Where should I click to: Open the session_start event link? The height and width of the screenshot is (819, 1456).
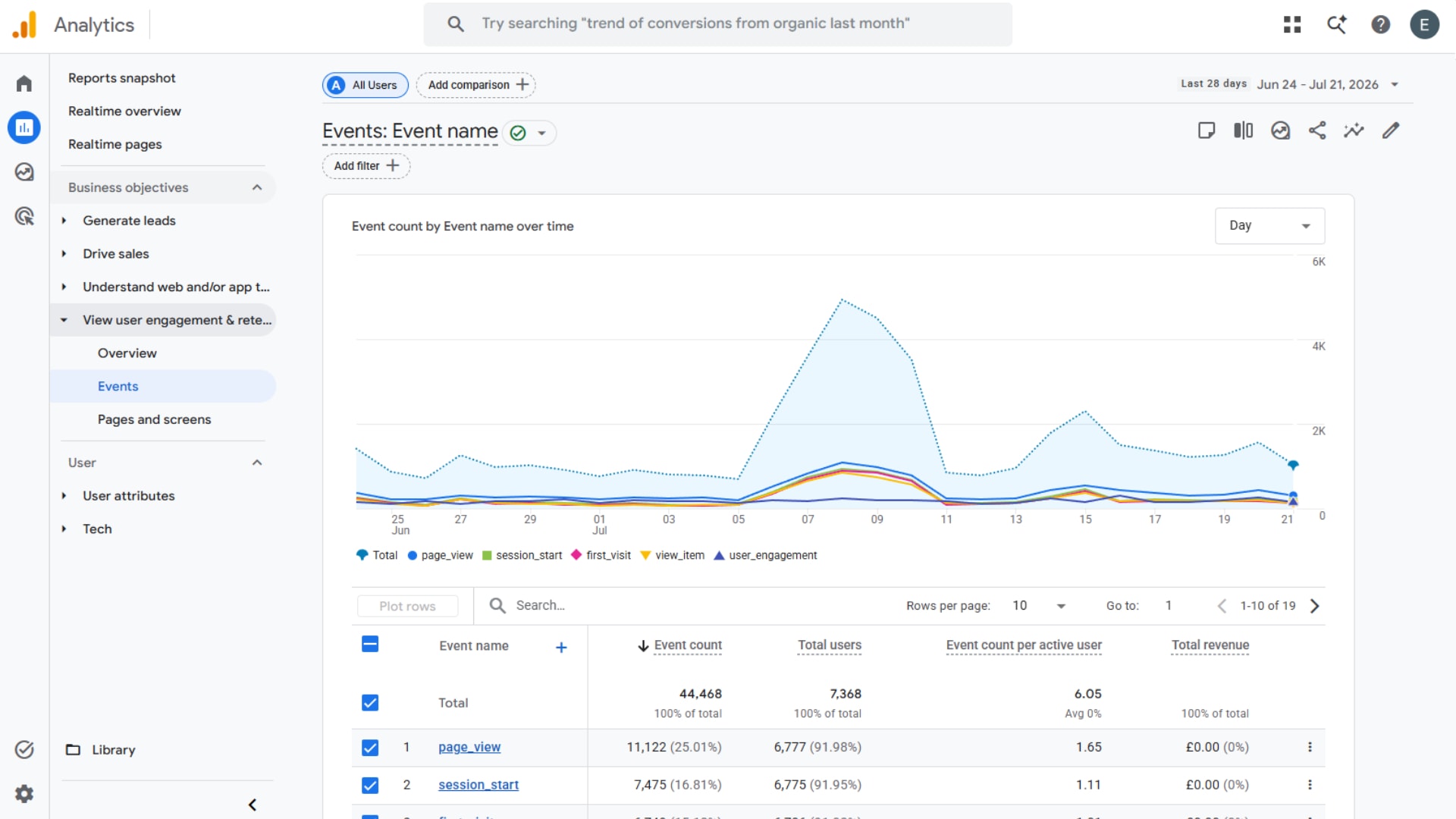479,785
